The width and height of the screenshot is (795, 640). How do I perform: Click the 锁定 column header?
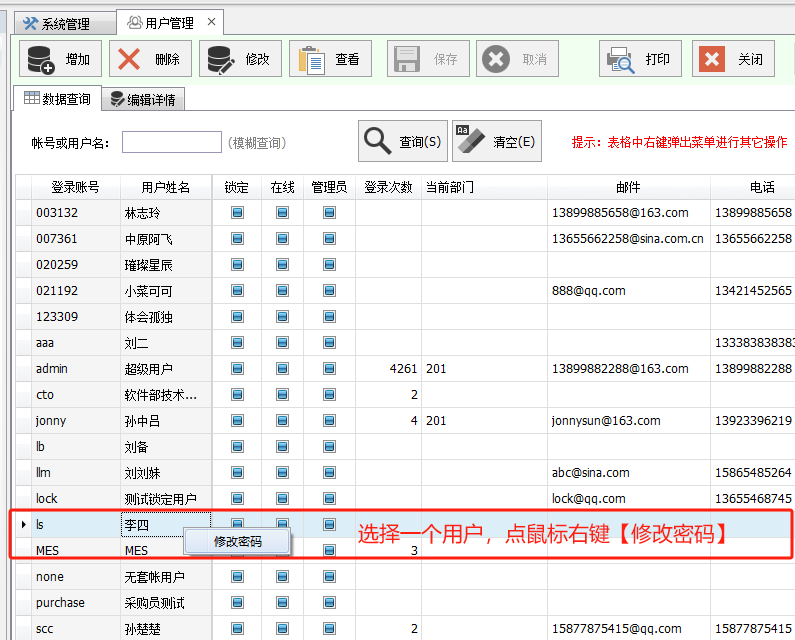click(x=237, y=187)
